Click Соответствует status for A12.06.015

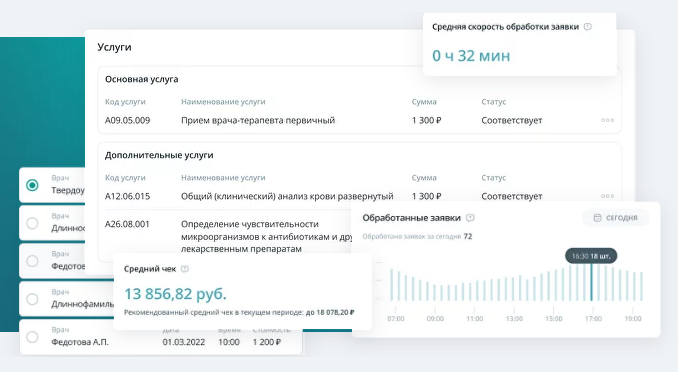(x=512, y=196)
